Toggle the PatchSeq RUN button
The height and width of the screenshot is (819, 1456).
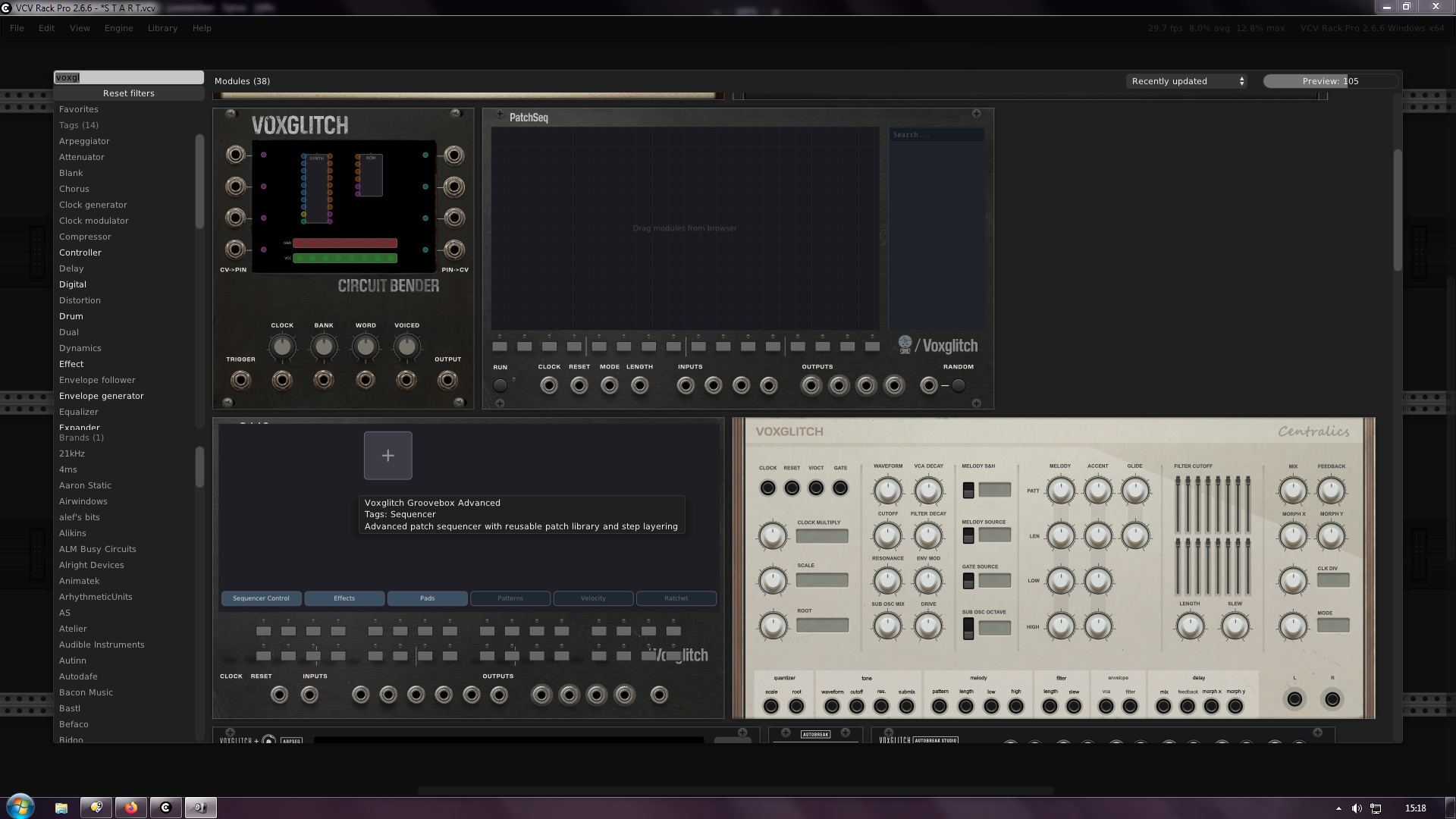[500, 385]
